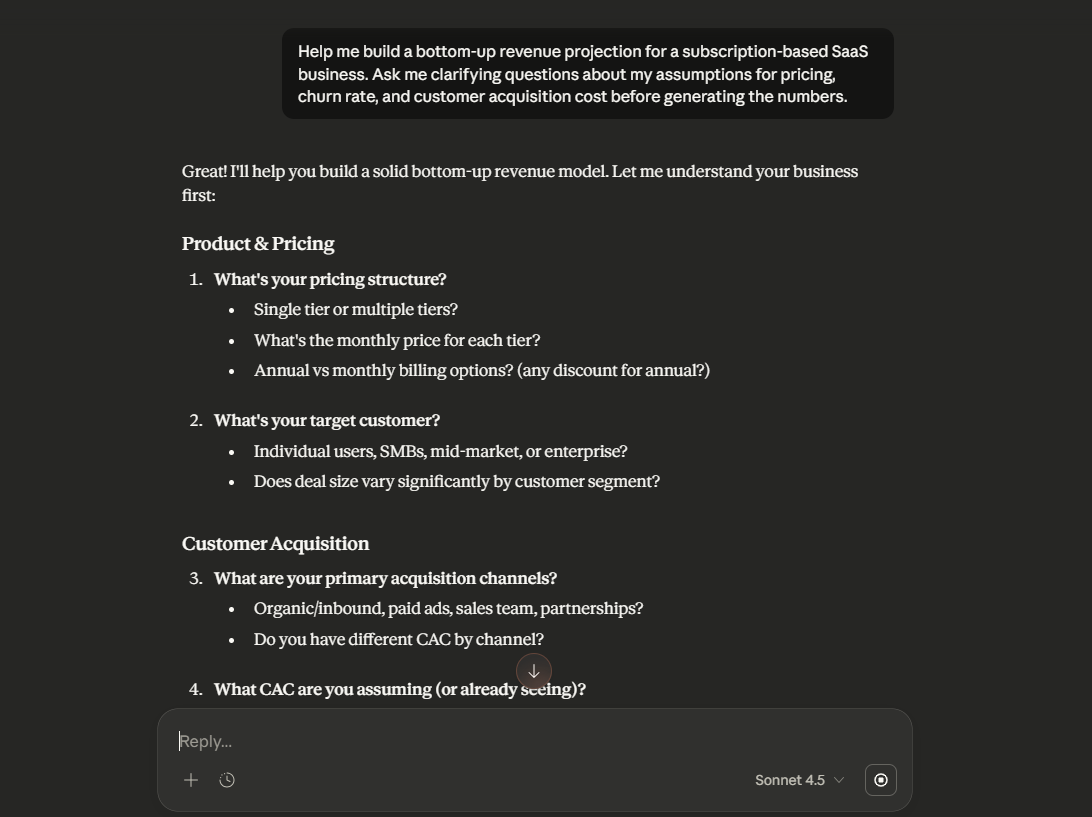1092x817 pixels.
Task: Click the bullet about annual billing discounts
Action: click(x=482, y=370)
